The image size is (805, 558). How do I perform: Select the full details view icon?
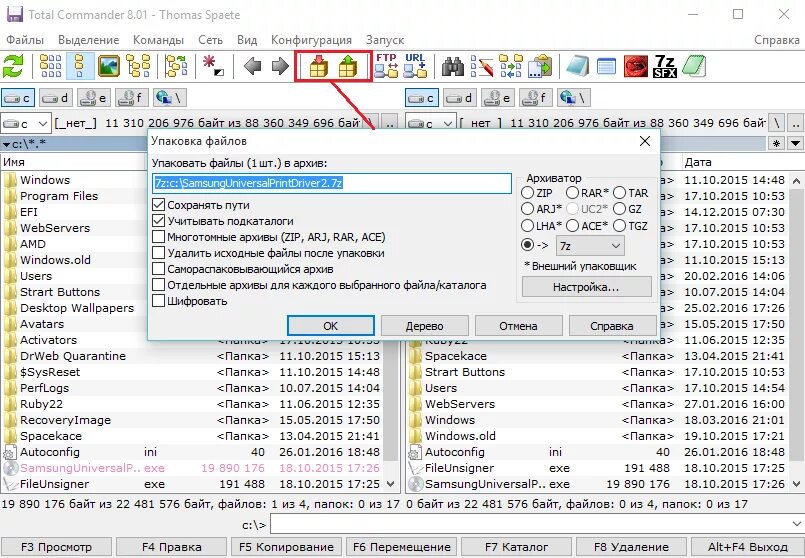click(80, 66)
